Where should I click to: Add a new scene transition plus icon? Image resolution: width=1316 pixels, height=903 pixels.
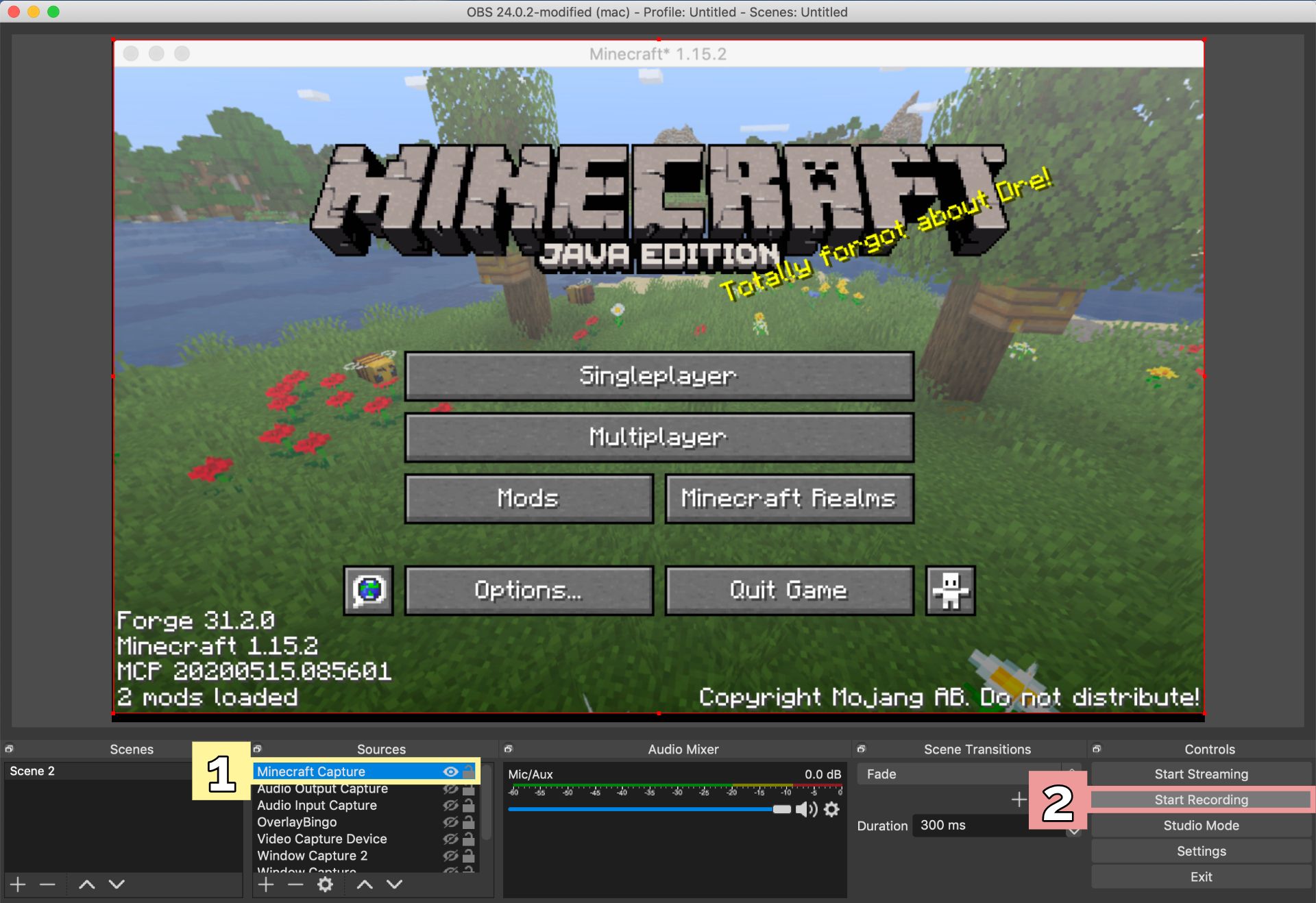coord(1019,800)
